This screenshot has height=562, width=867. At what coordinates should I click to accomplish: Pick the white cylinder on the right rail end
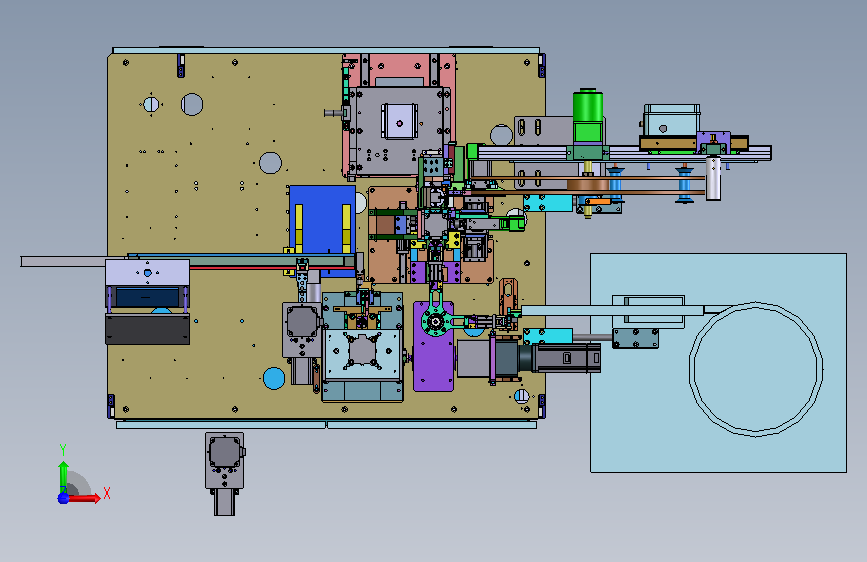click(x=713, y=178)
